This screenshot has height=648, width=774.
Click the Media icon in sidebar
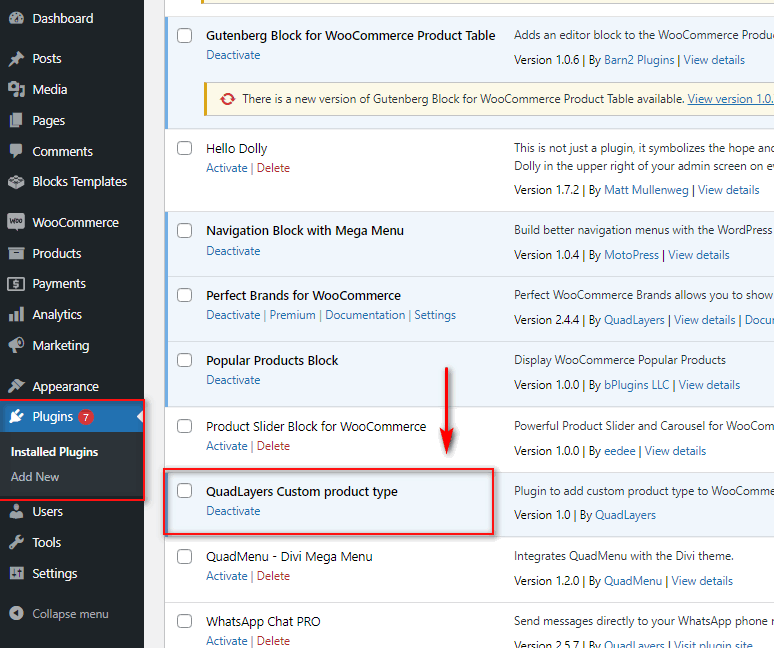pyautogui.click(x=16, y=89)
